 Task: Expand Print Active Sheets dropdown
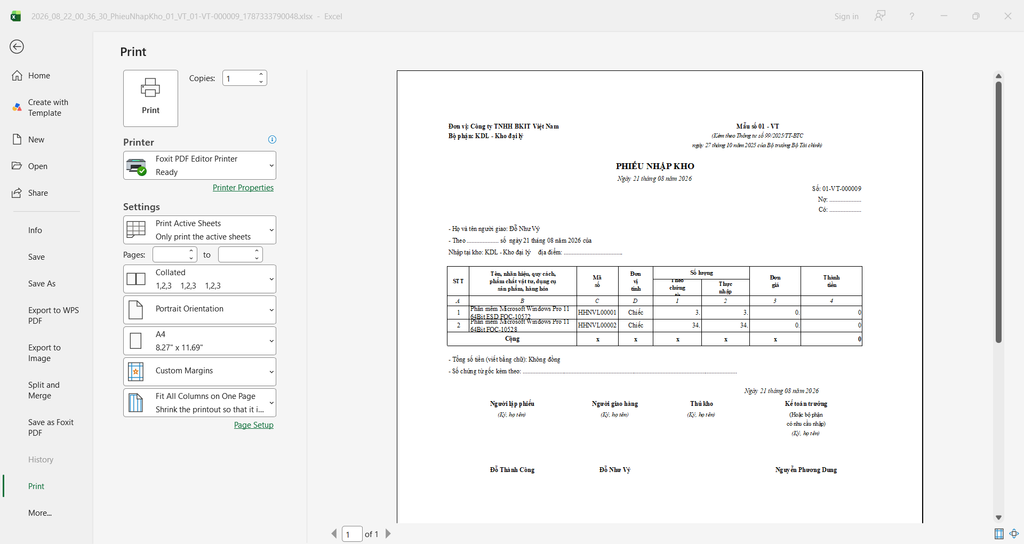tap(199, 230)
